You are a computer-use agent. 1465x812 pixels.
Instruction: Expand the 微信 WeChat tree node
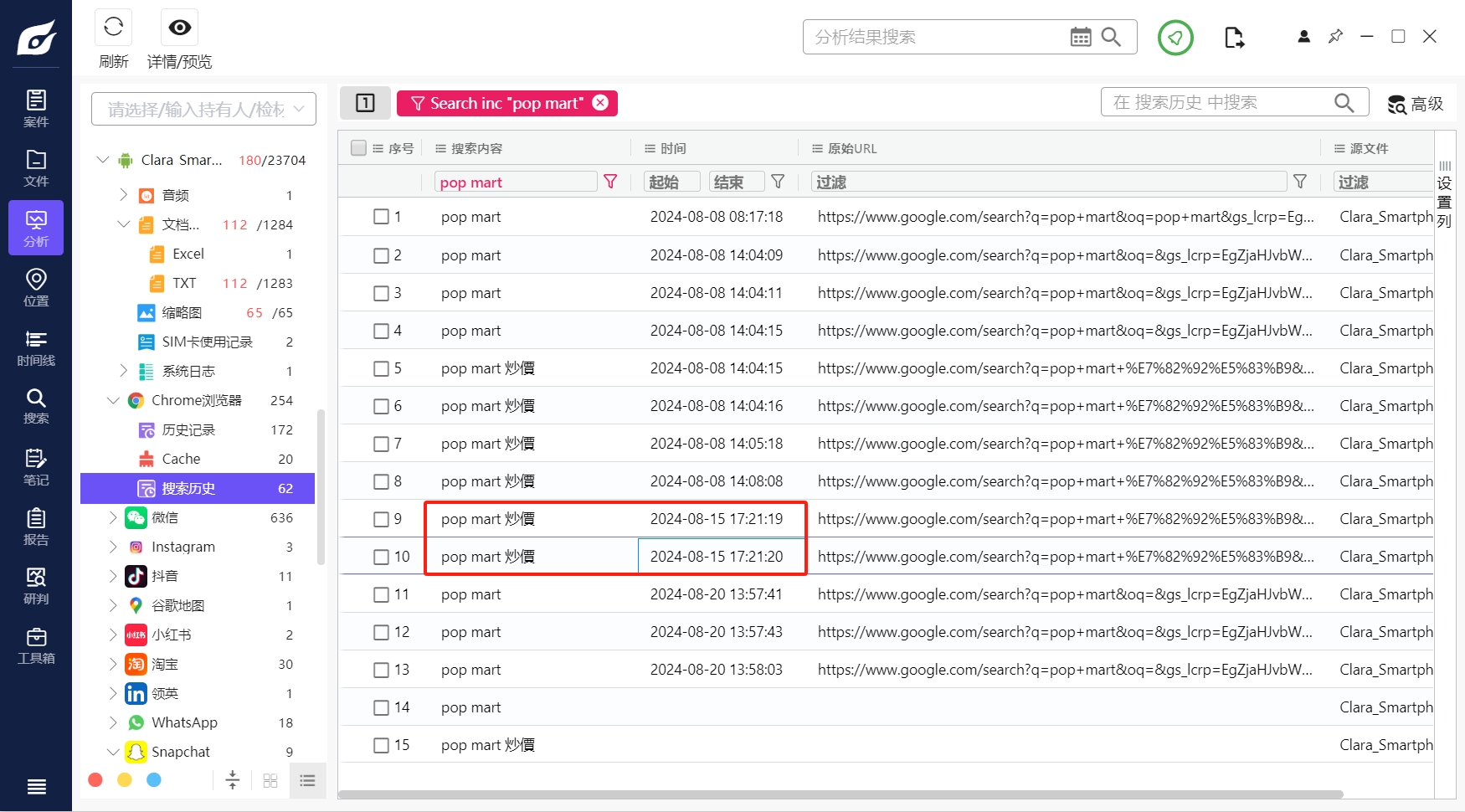pos(113,517)
